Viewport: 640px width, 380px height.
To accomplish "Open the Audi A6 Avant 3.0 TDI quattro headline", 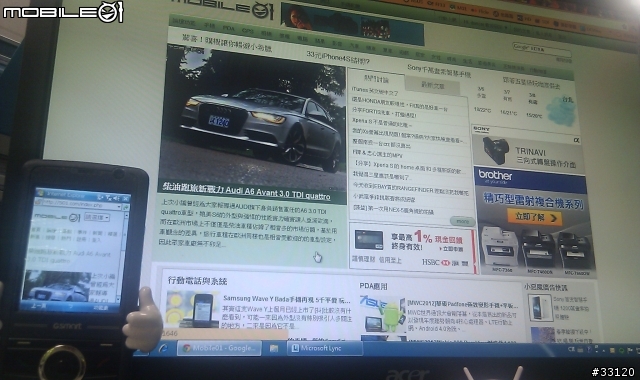I will (x=247, y=191).
